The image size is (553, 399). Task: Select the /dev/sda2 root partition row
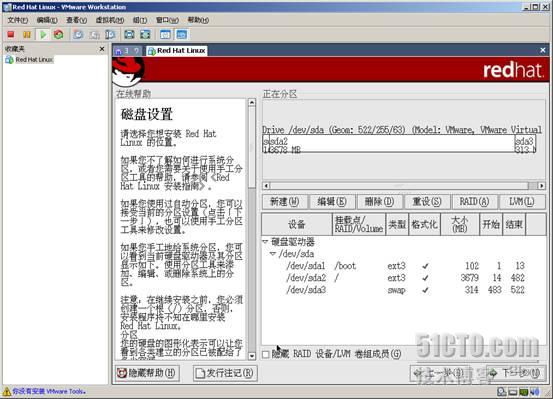[404, 278]
